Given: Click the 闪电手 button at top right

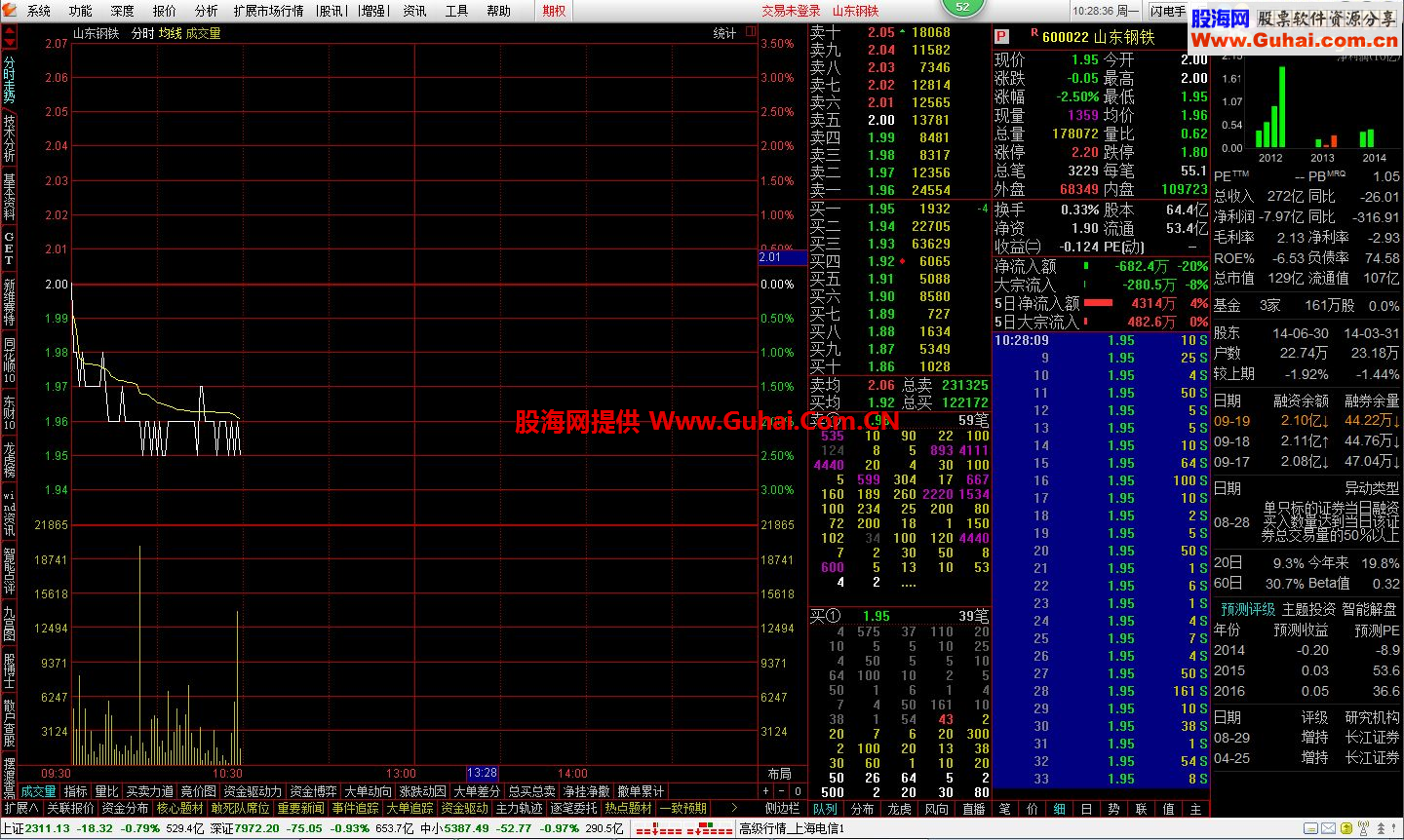Looking at the screenshot, I should pos(1168,11).
